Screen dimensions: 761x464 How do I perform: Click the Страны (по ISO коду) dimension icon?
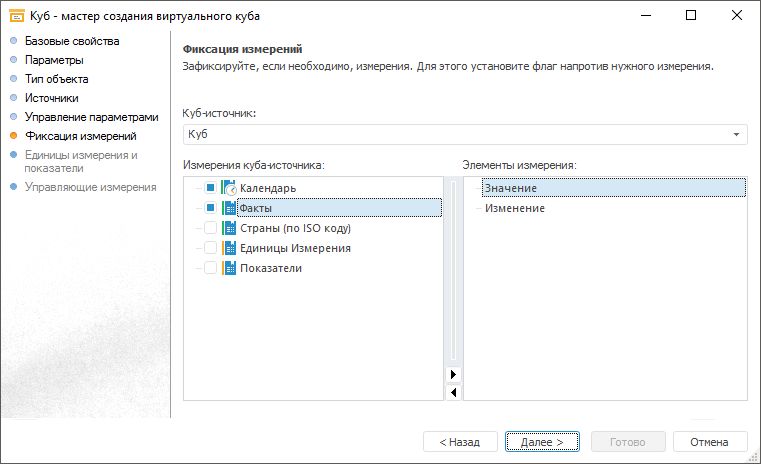pos(229,228)
